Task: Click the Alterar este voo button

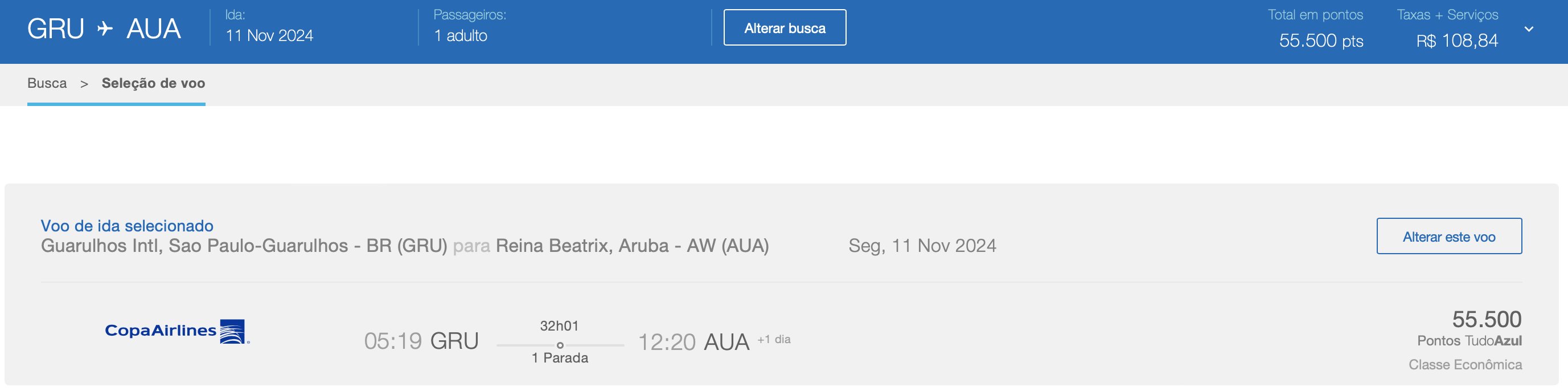Action: point(1448,237)
